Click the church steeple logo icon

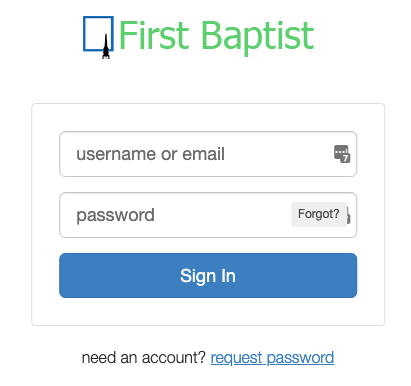[x=106, y=47]
